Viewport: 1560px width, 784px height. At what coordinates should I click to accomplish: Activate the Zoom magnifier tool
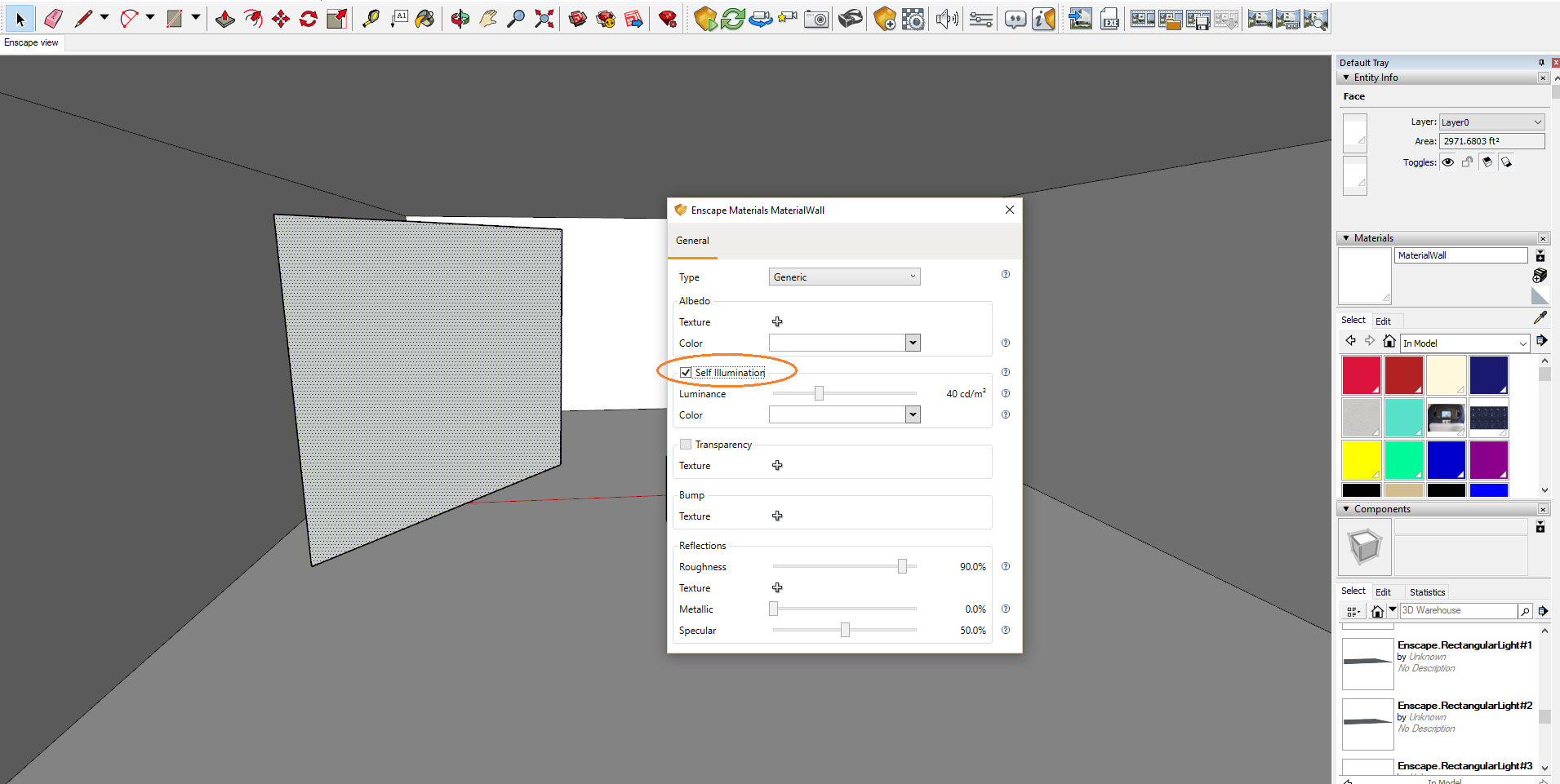pyautogui.click(x=516, y=19)
